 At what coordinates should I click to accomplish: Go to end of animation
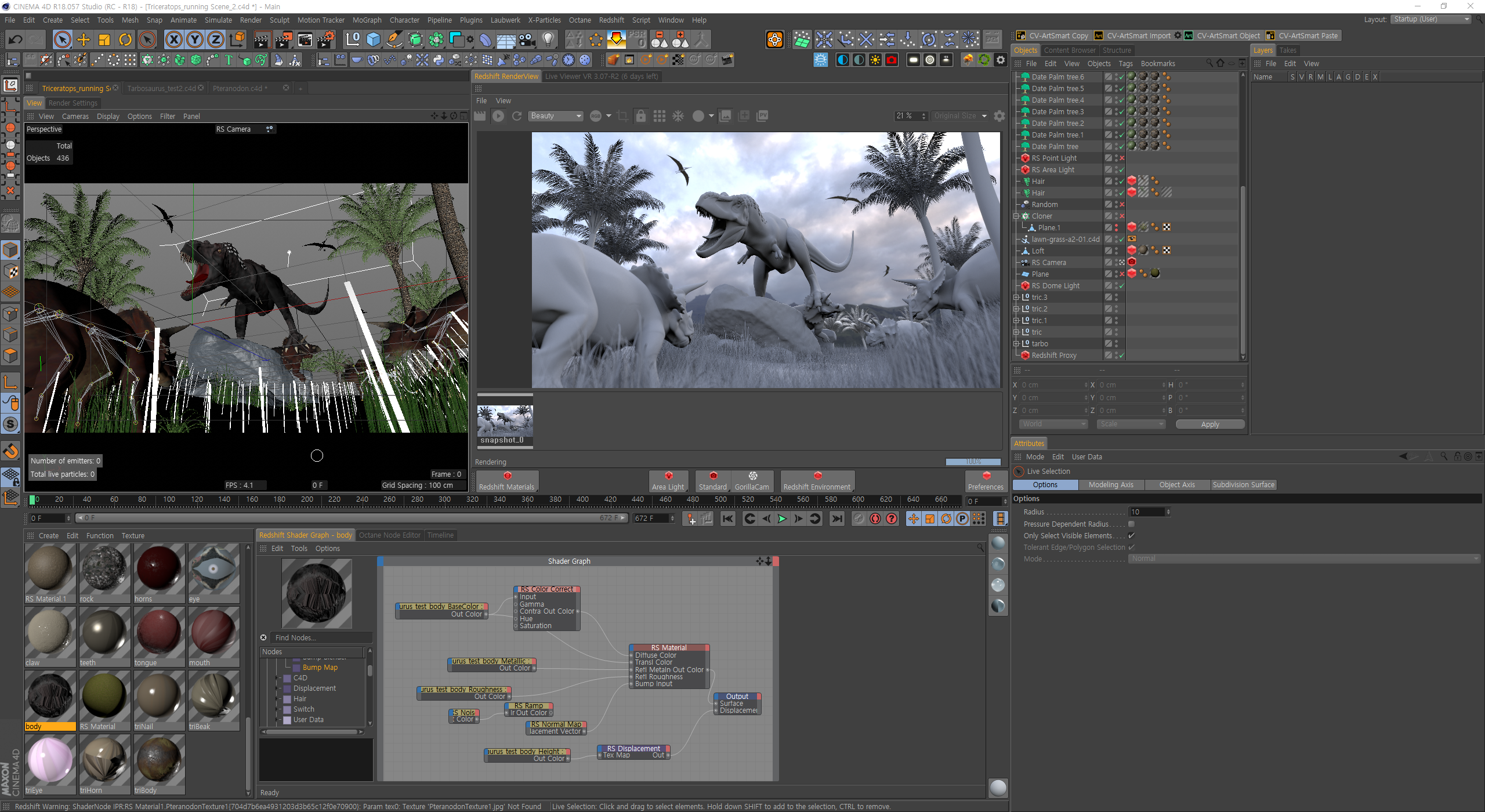pos(836,519)
